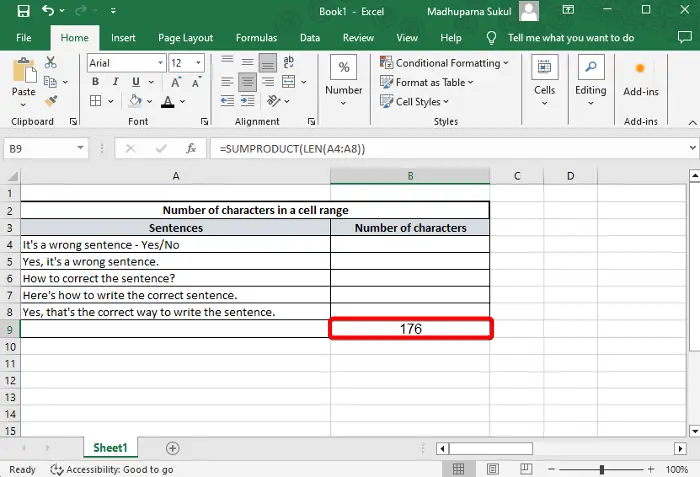
Task: Click the Undo arrow icon
Action: click(x=48, y=10)
